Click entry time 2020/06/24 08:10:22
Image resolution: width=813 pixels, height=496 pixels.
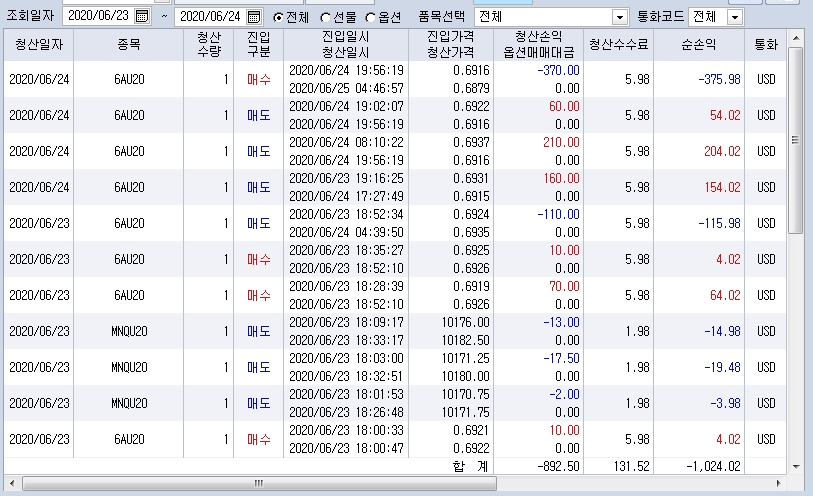pos(346,143)
